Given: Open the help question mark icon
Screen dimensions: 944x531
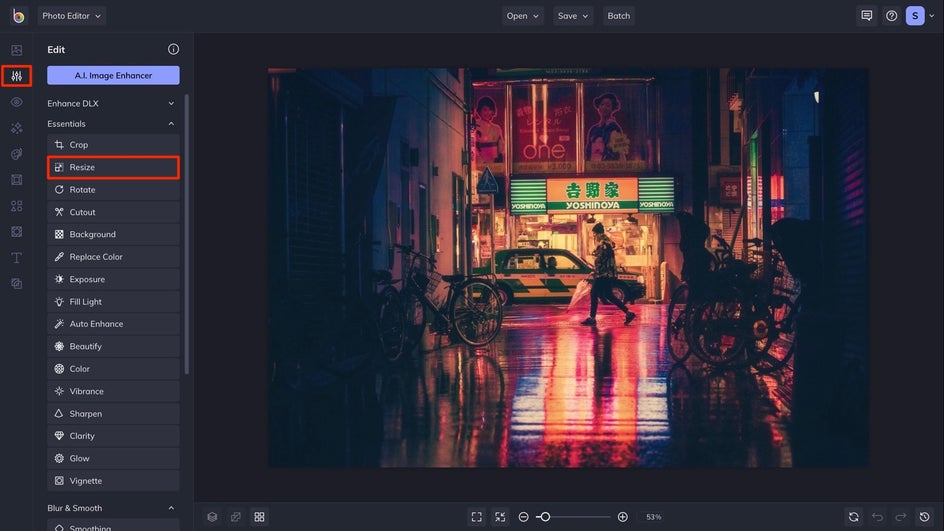Looking at the screenshot, I should pos(891,16).
